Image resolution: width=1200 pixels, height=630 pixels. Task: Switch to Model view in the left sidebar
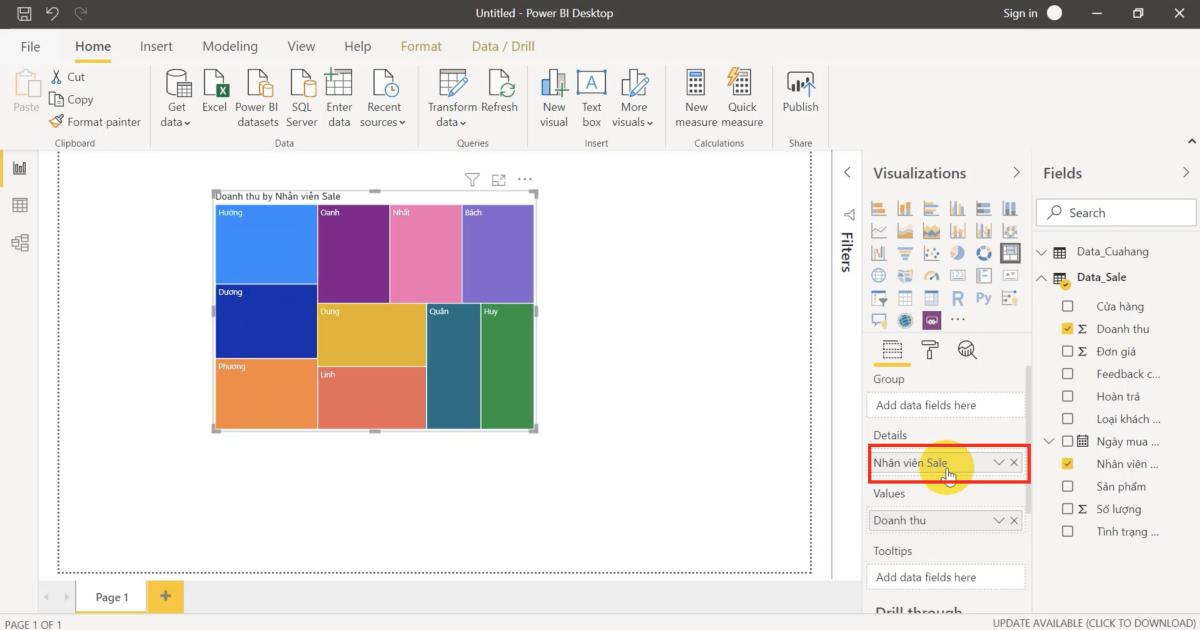[x=20, y=242]
